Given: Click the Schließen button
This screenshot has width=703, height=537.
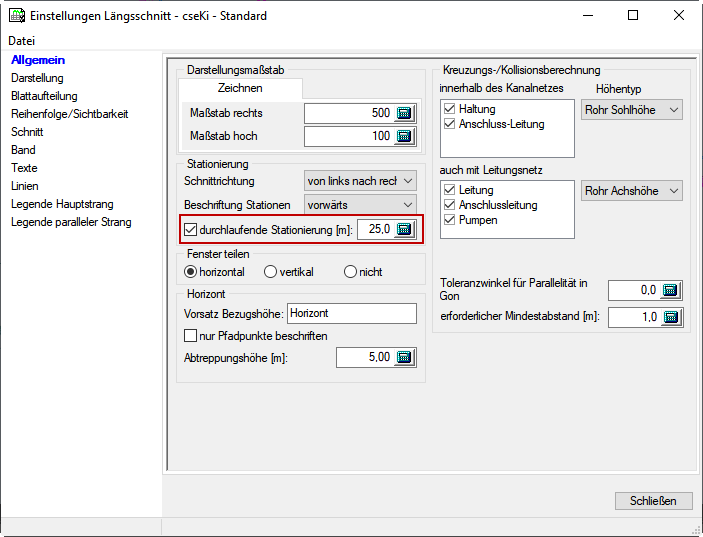Looking at the screenshot, I should click(x=653, y=500).
